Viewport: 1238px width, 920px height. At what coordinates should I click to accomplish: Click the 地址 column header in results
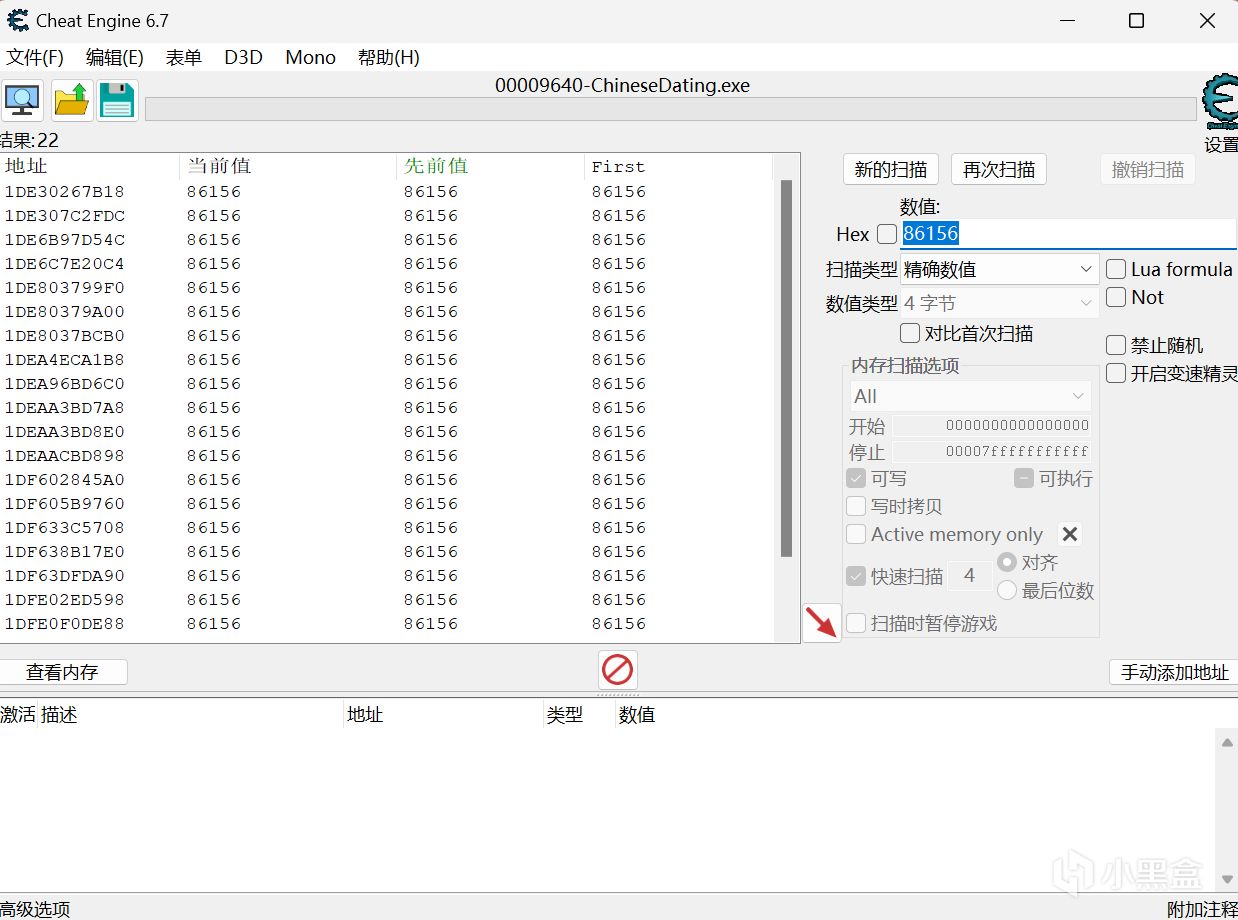(90, 166)
